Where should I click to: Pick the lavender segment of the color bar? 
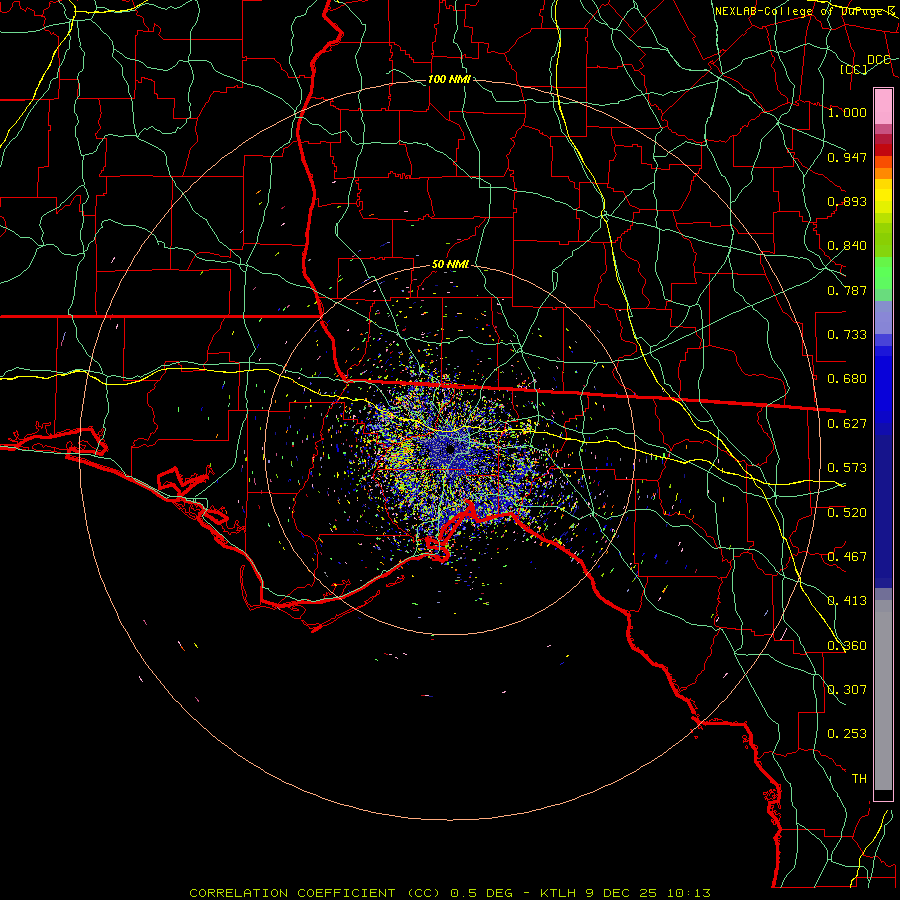883,317
